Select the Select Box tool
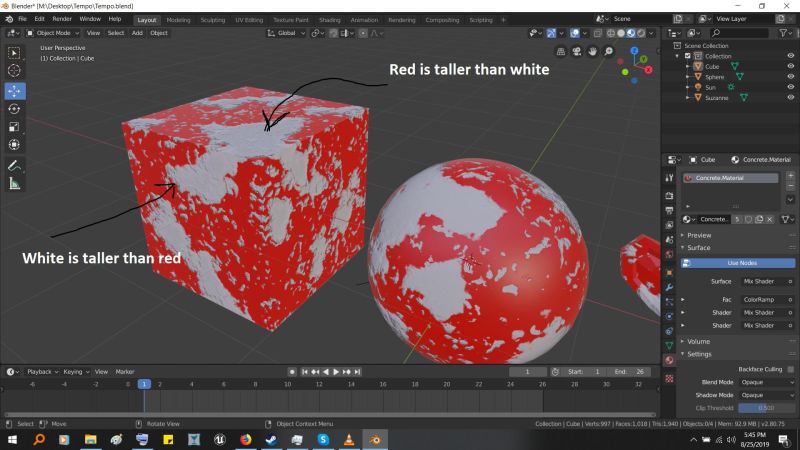 14,53
